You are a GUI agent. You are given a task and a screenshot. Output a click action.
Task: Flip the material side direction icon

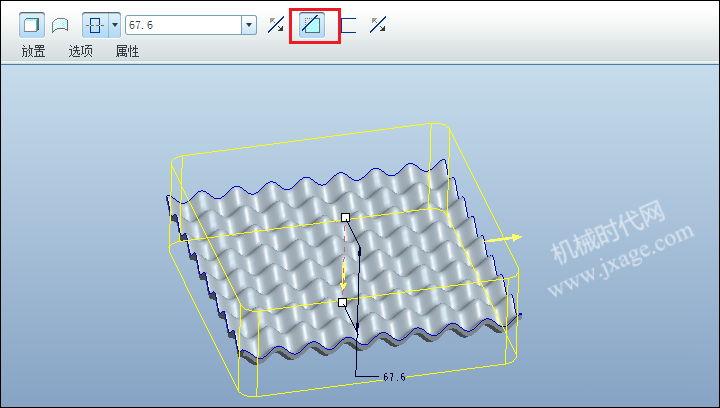click(x=378, y=25)
